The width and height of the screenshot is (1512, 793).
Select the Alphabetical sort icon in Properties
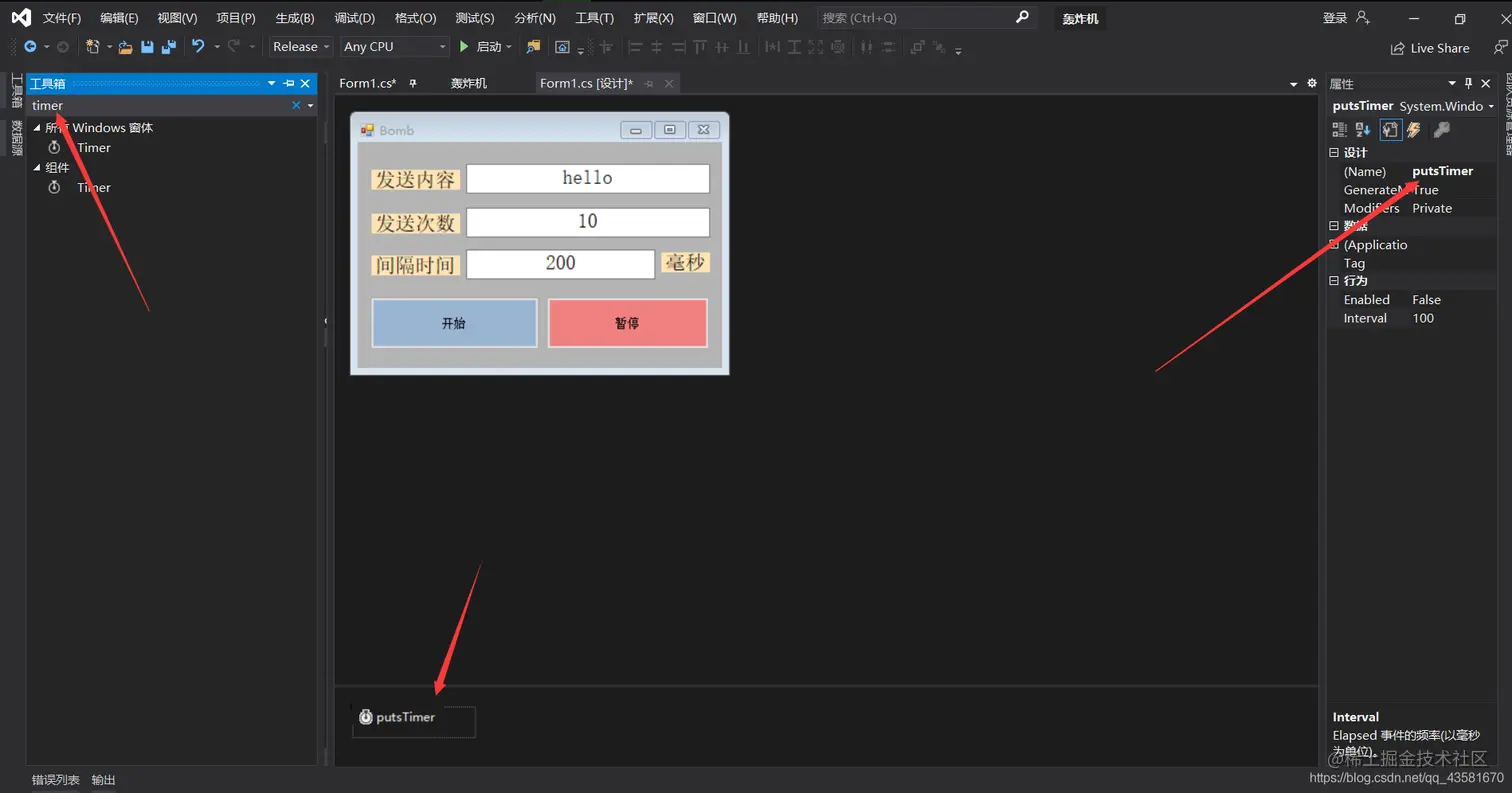click(x=1363, y=129)
